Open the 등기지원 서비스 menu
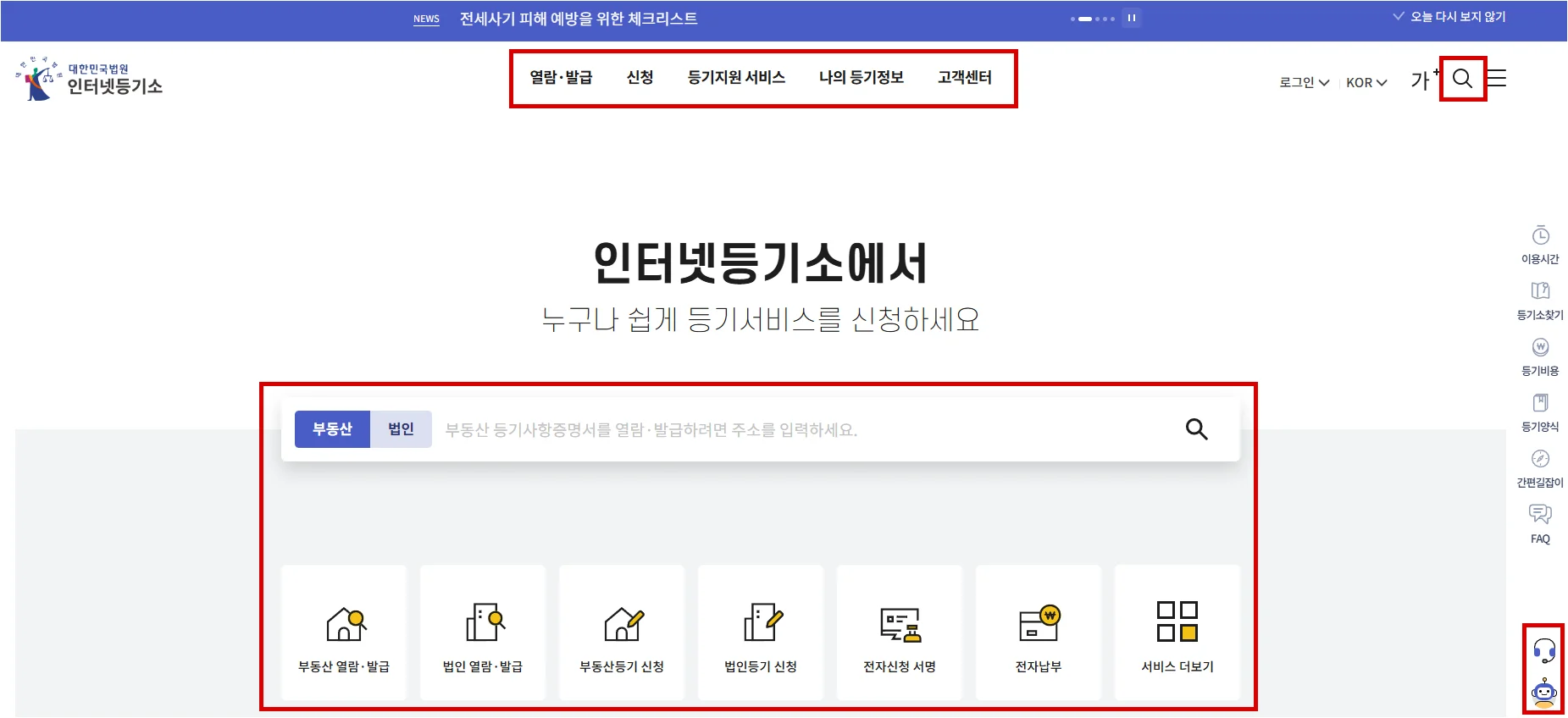The height and width of the screenshot is (718, 1568). tap(736, 77)
